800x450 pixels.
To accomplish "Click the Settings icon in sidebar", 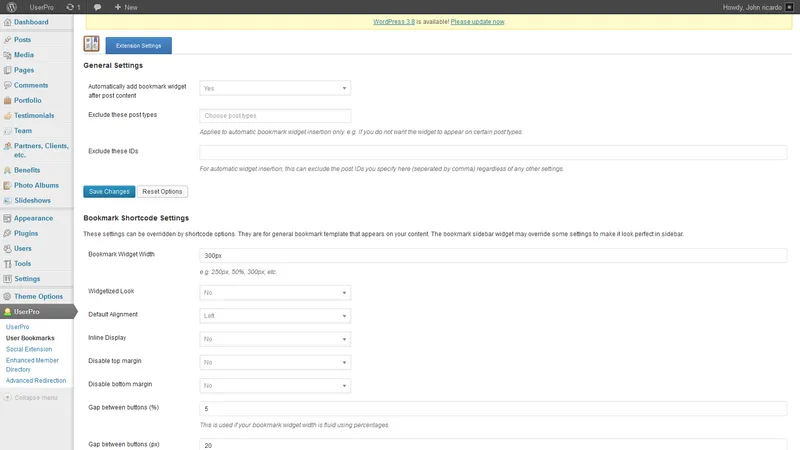I will [x=7, y=279].
